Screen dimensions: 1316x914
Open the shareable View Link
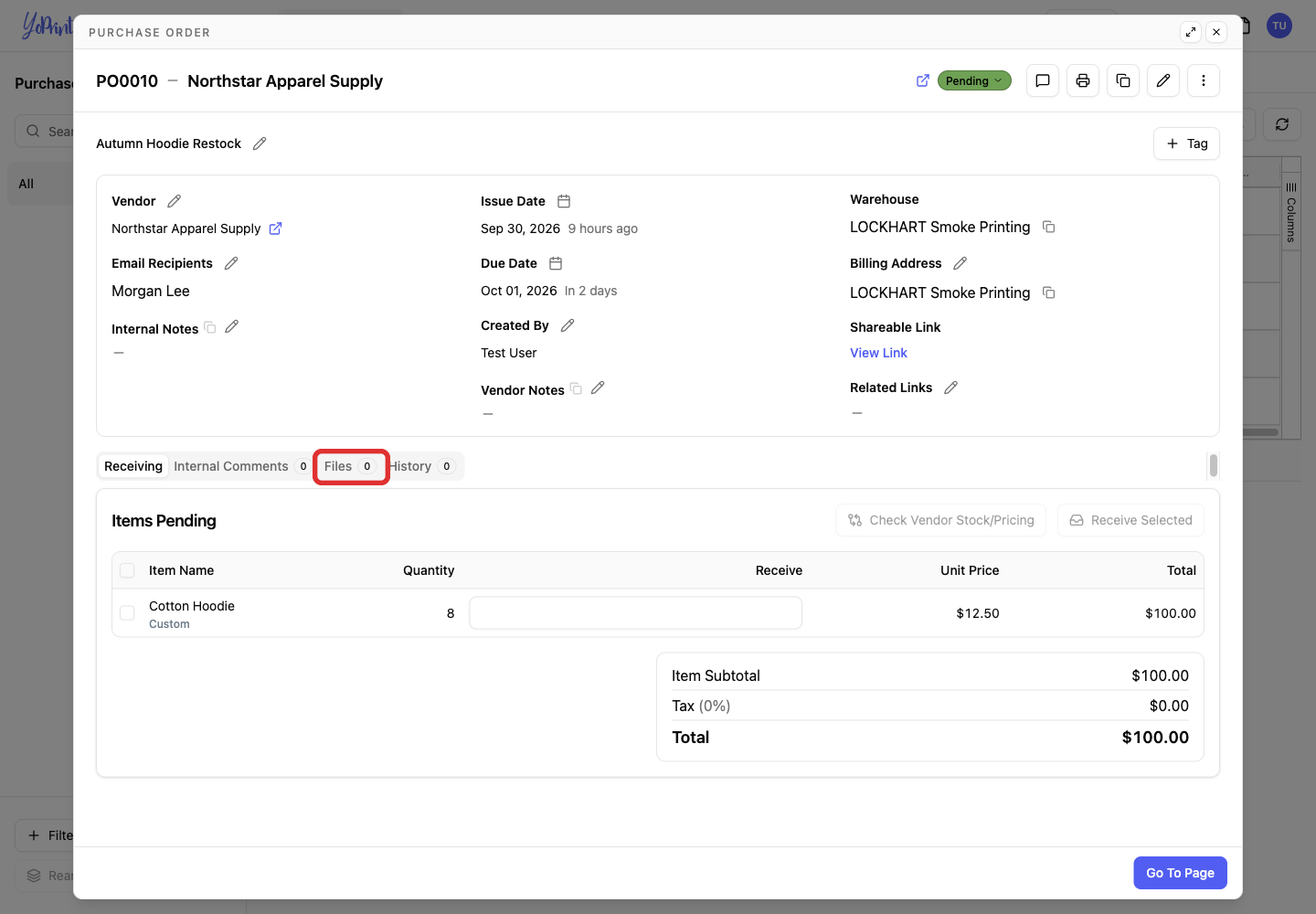click(878, 353)
